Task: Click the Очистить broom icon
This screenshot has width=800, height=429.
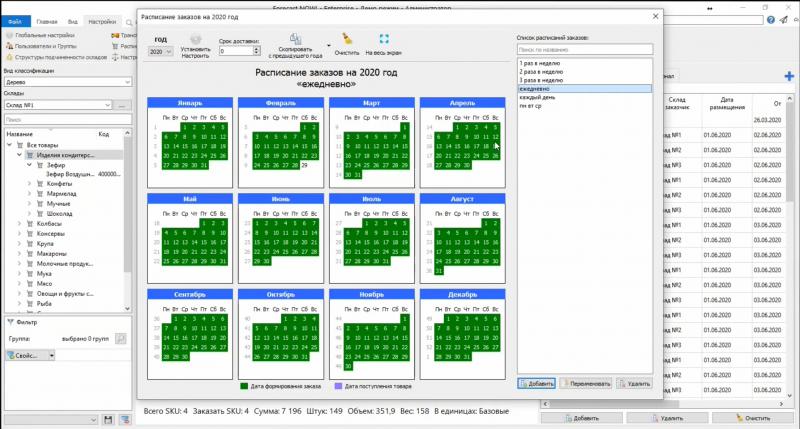Action: (x=346, y=39)
